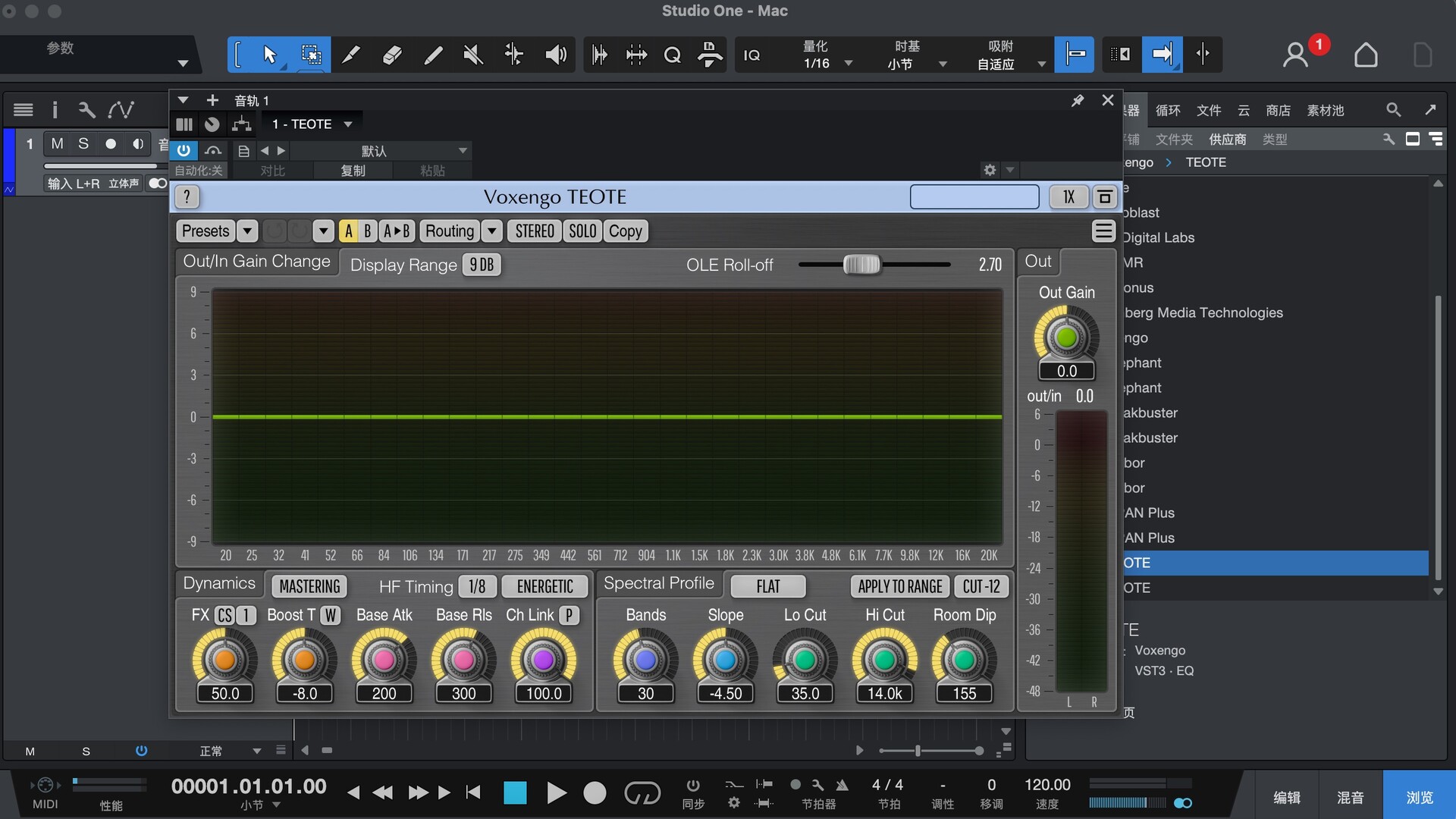Click the Record button in transport
1456x819 pixels.
click(x=595, y=793)
